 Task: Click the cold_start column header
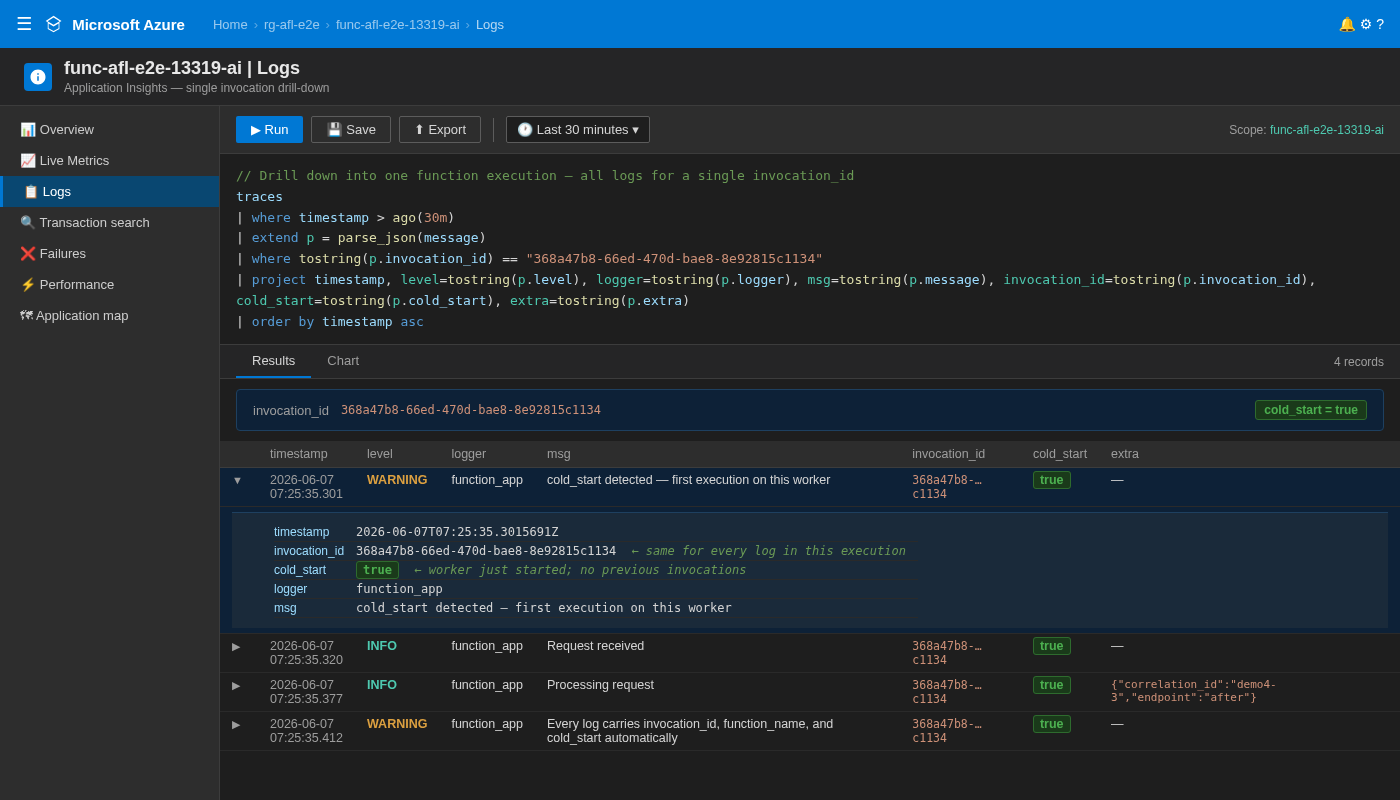coord(1060,454)
